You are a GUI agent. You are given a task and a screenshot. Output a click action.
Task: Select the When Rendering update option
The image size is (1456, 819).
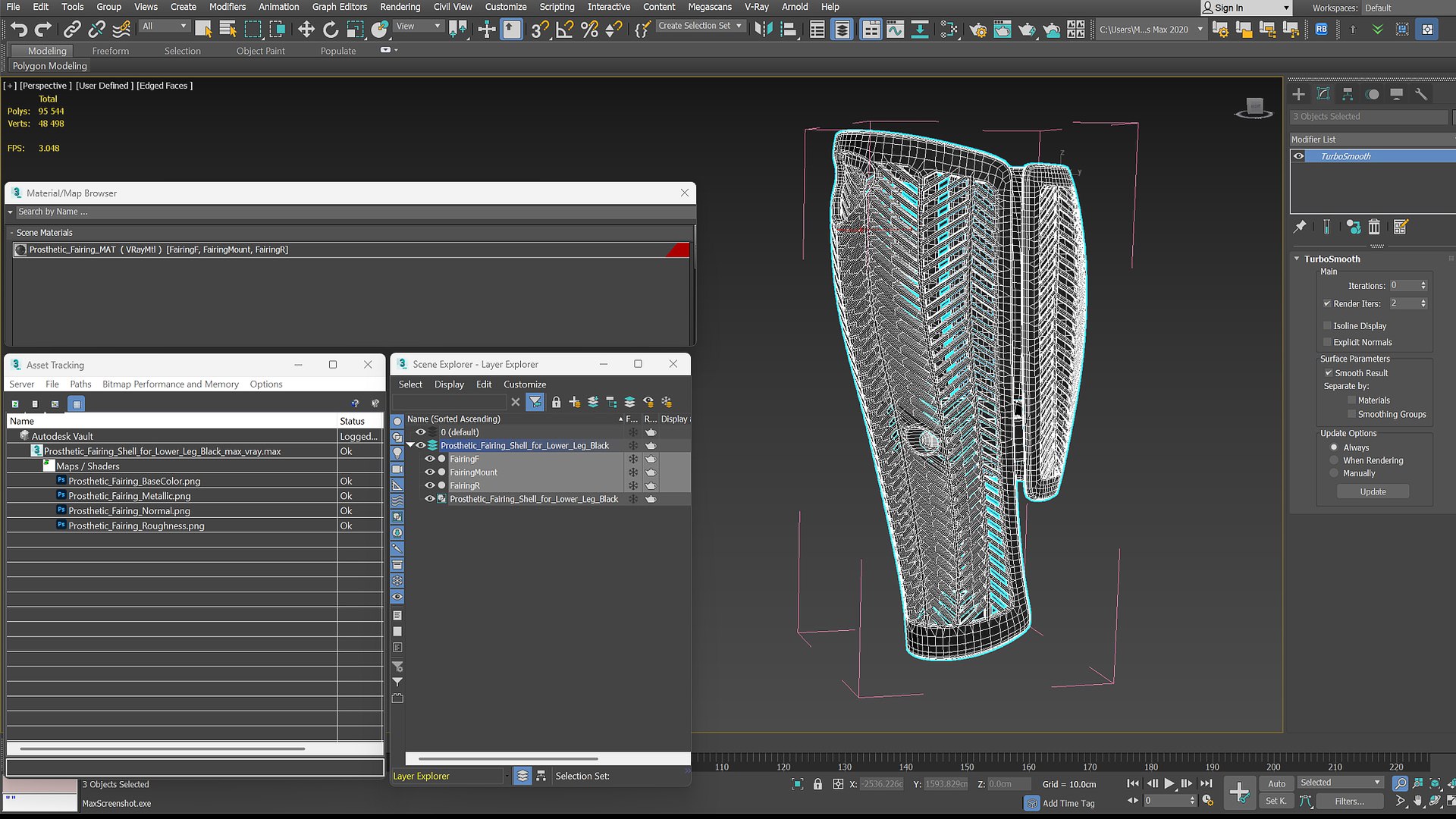(x=1334, y=460)
